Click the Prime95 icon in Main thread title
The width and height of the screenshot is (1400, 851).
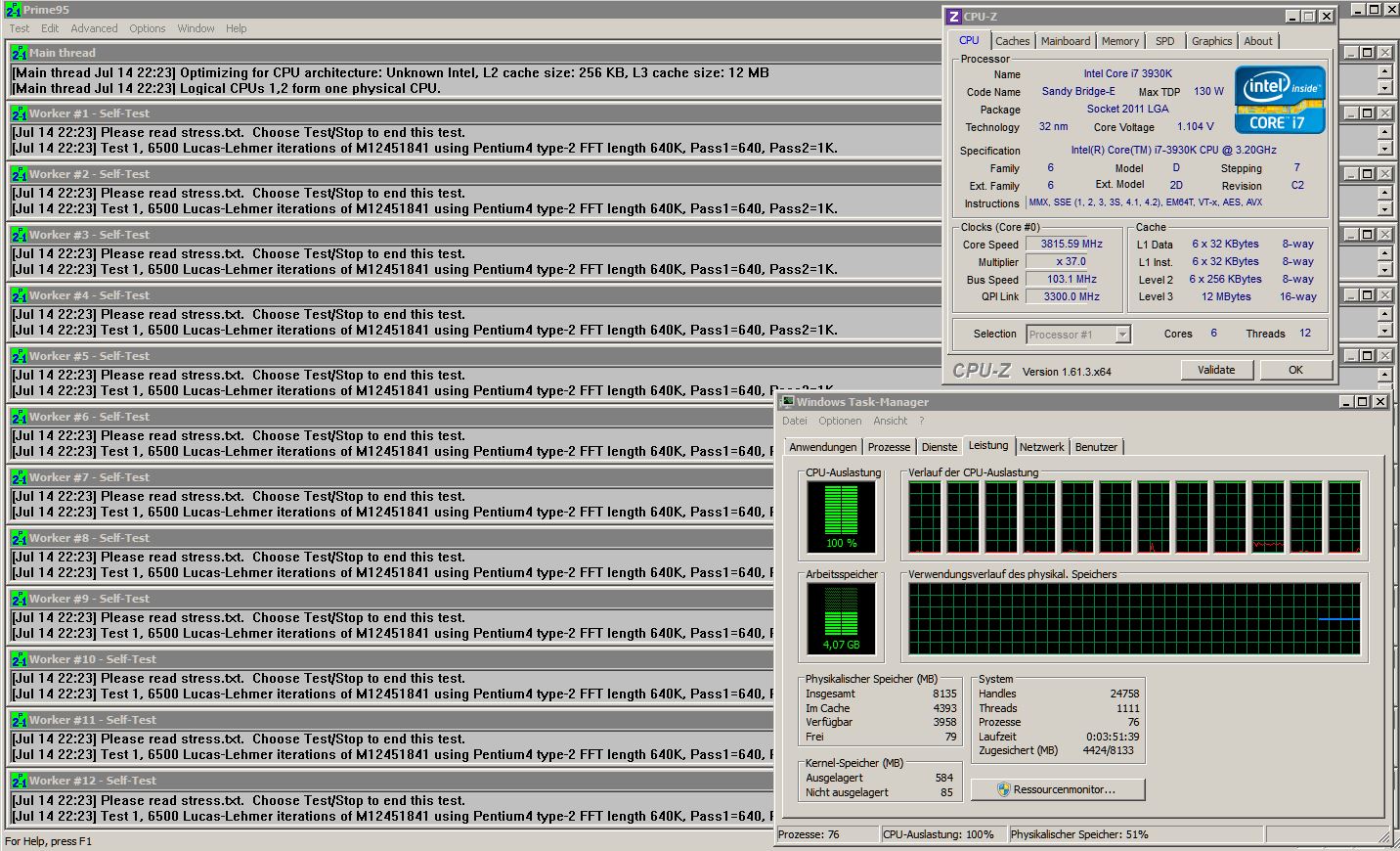click(x=19, y=53)
